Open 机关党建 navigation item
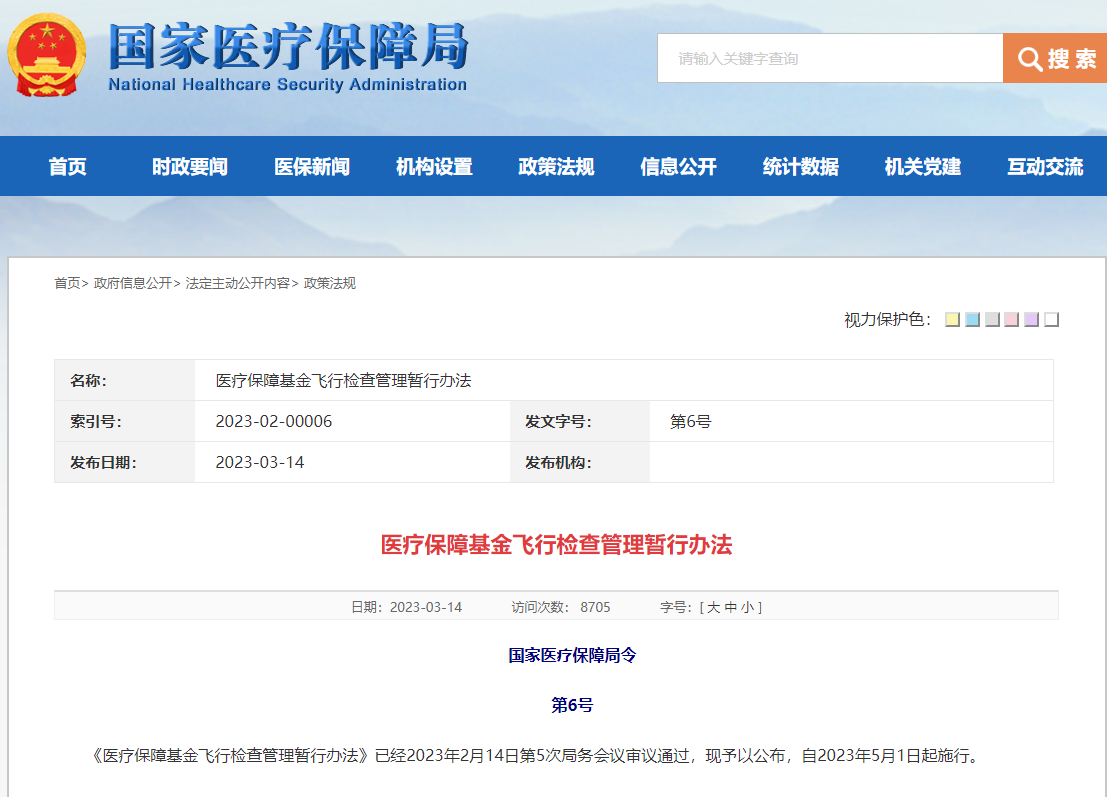The image size is (1107, 797). tap(923, 167)
